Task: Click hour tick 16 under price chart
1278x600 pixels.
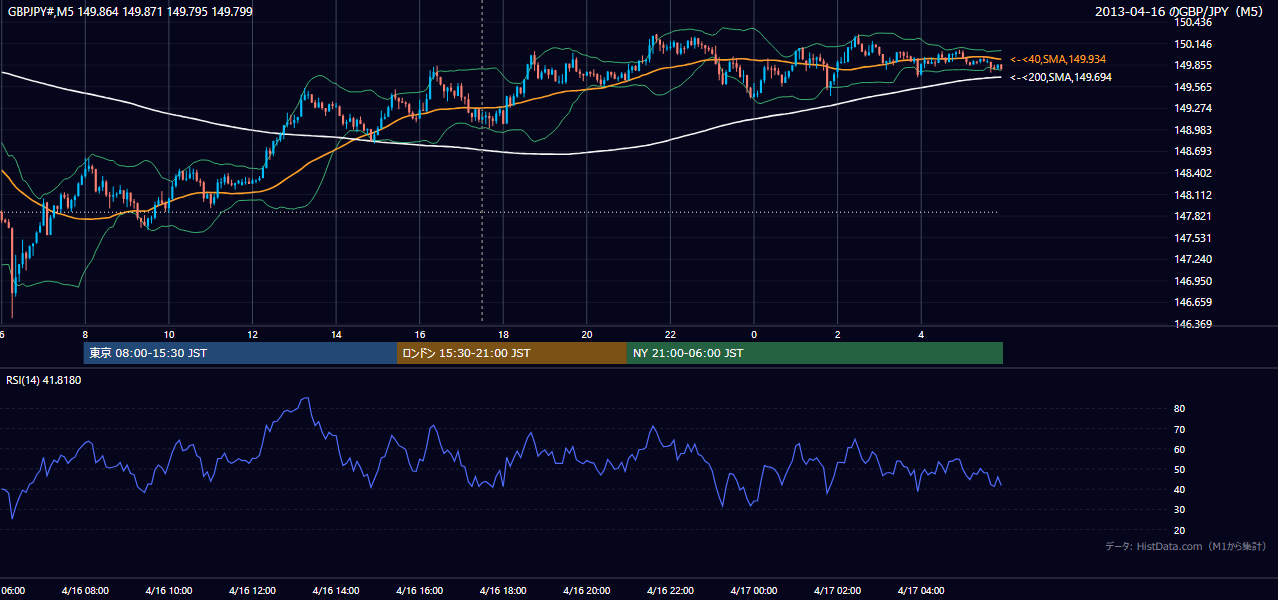Action: [420, 335]
